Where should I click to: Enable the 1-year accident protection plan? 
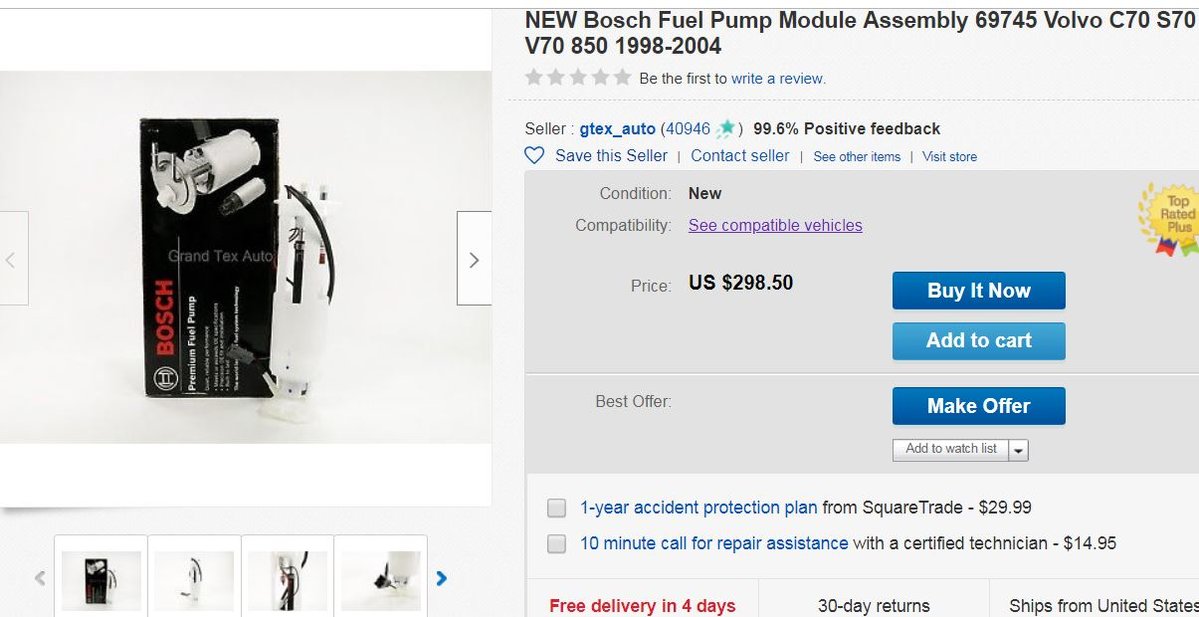556,508
